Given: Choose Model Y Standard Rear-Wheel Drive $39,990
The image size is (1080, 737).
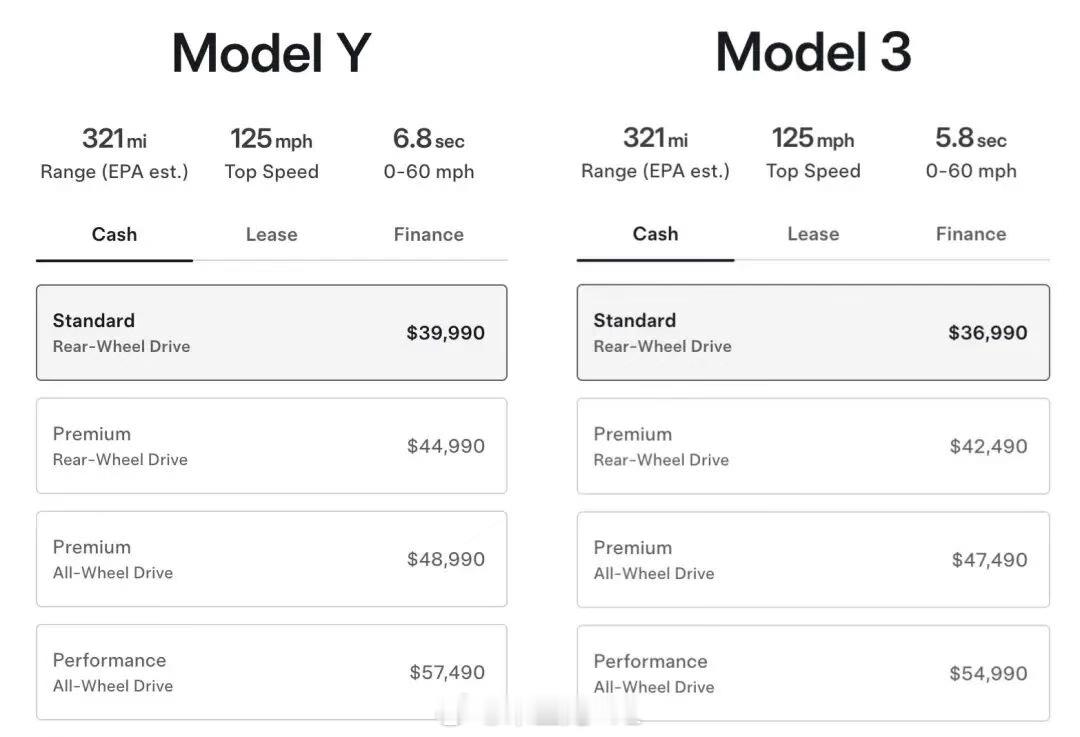Looking at the screenshot, I should tap(271, 333).
